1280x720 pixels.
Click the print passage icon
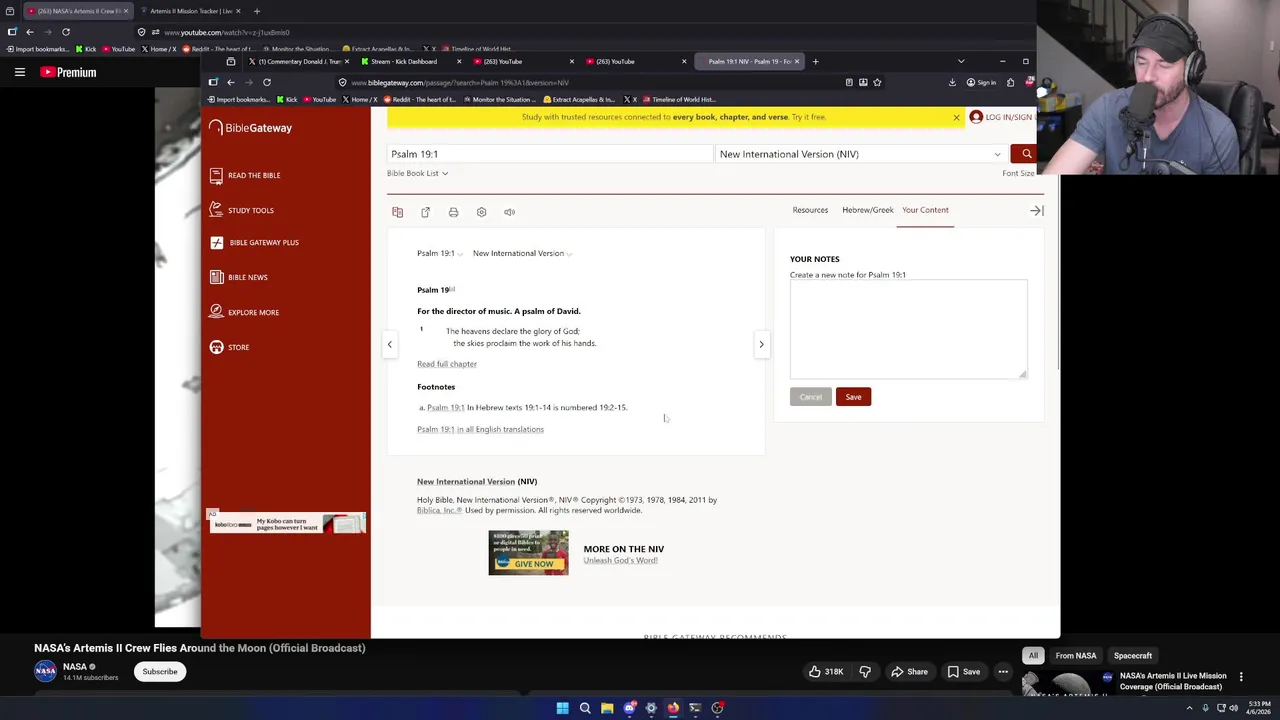point(453,212)
